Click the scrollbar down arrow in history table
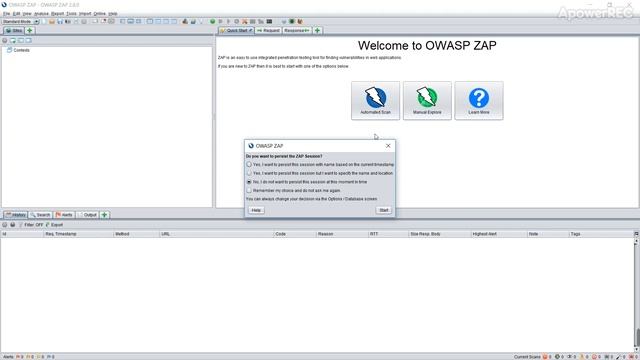 [636, 349]
